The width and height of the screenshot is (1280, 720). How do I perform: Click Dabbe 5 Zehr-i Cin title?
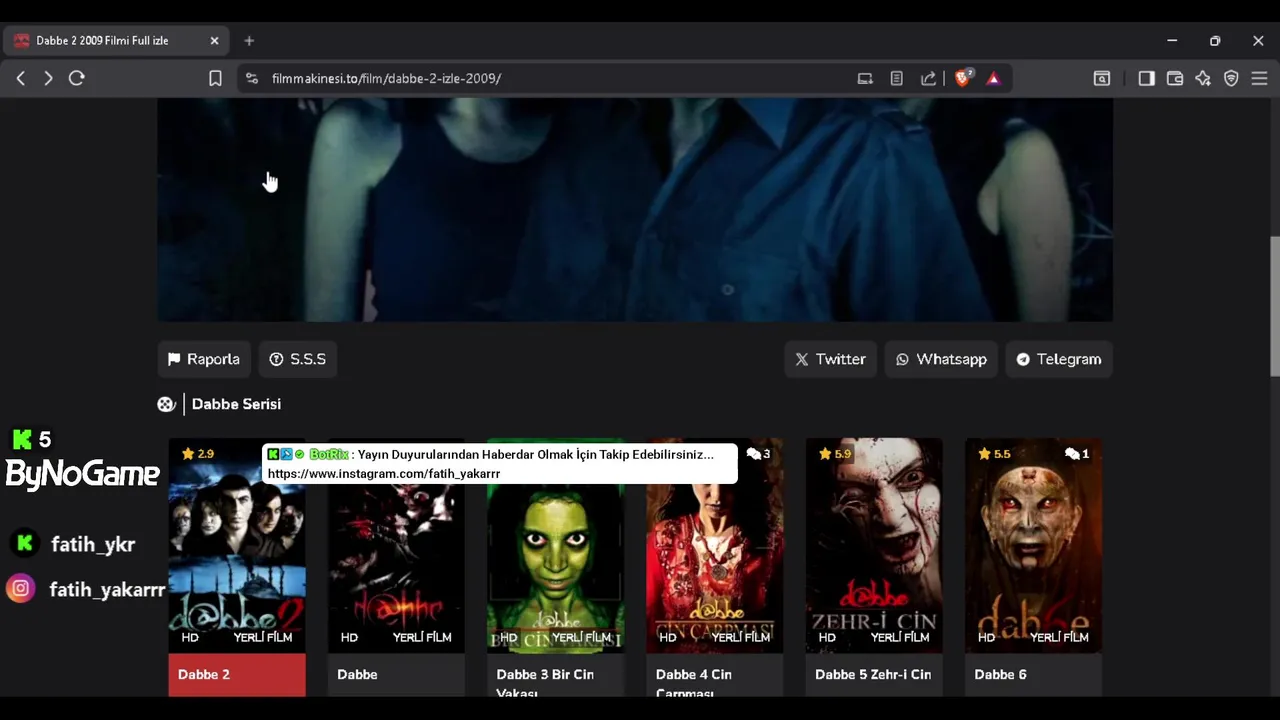click(873, 674)
